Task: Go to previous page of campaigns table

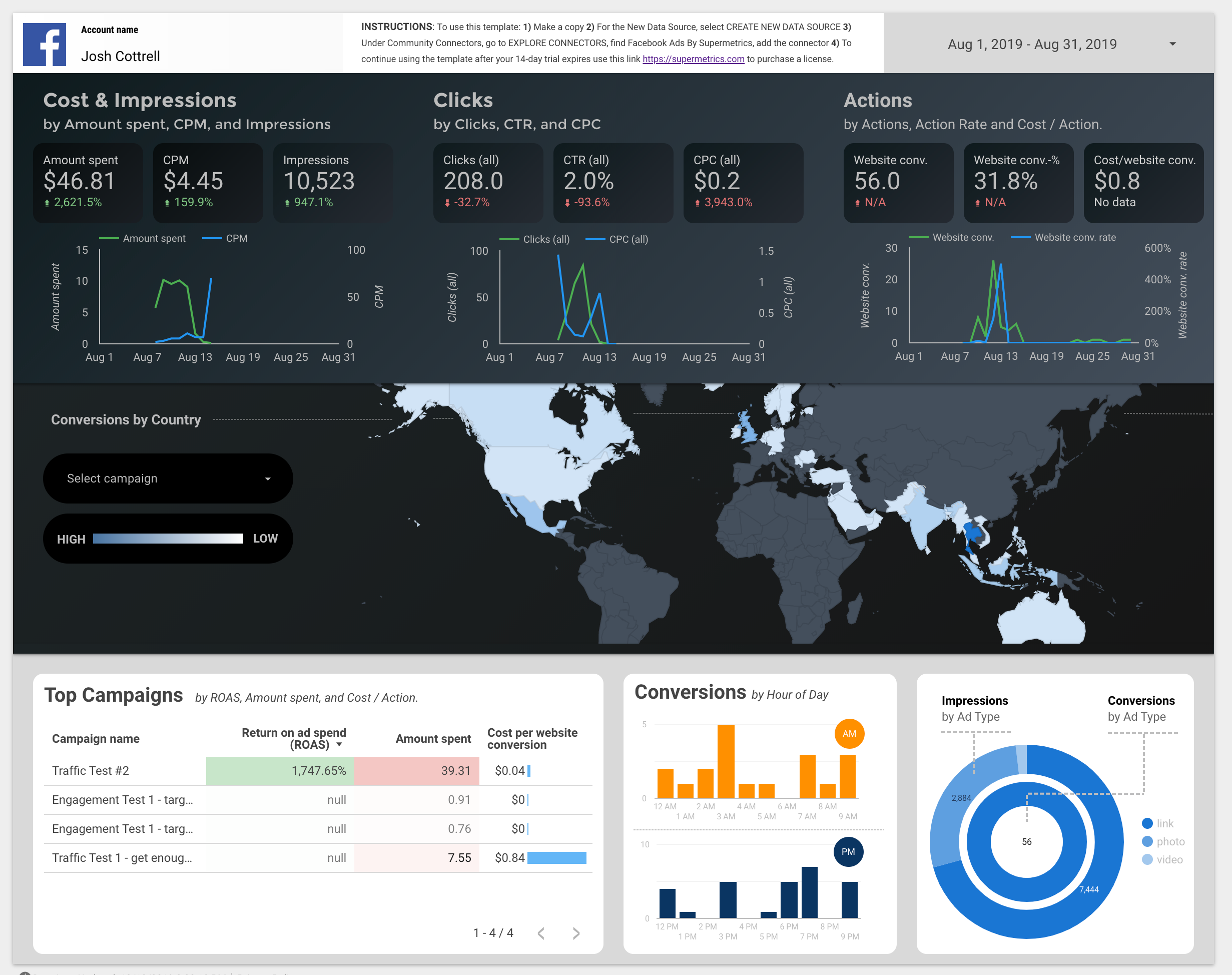Action: [541, 933]
